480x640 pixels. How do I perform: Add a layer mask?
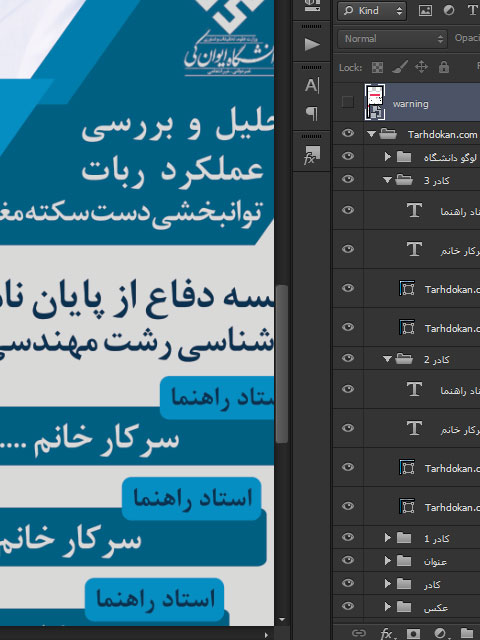tap(413, 633)
